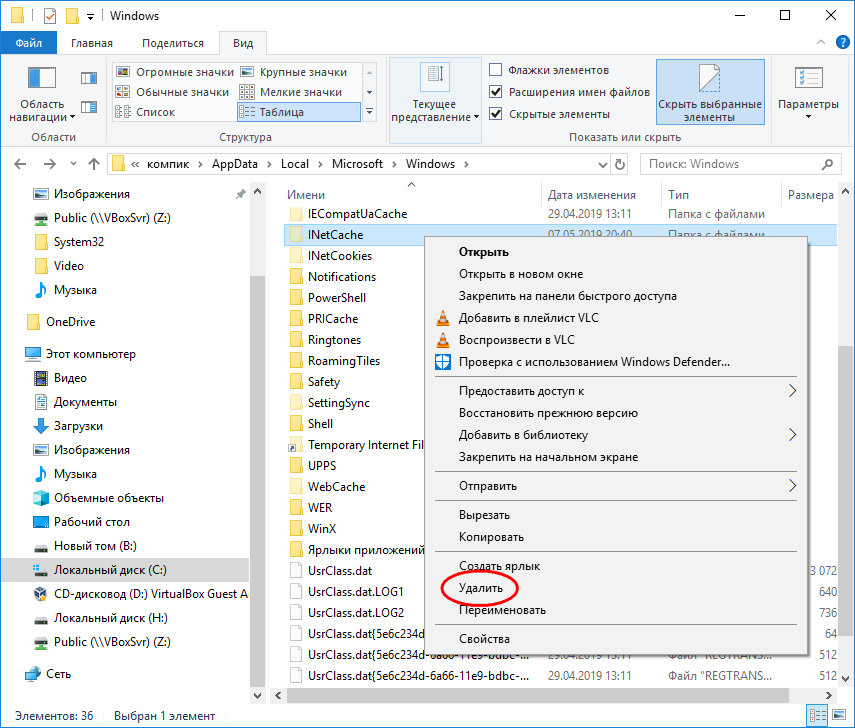Expand Добавить в библиотеку submenu
855x728 pixels.
tap(616, 435)
